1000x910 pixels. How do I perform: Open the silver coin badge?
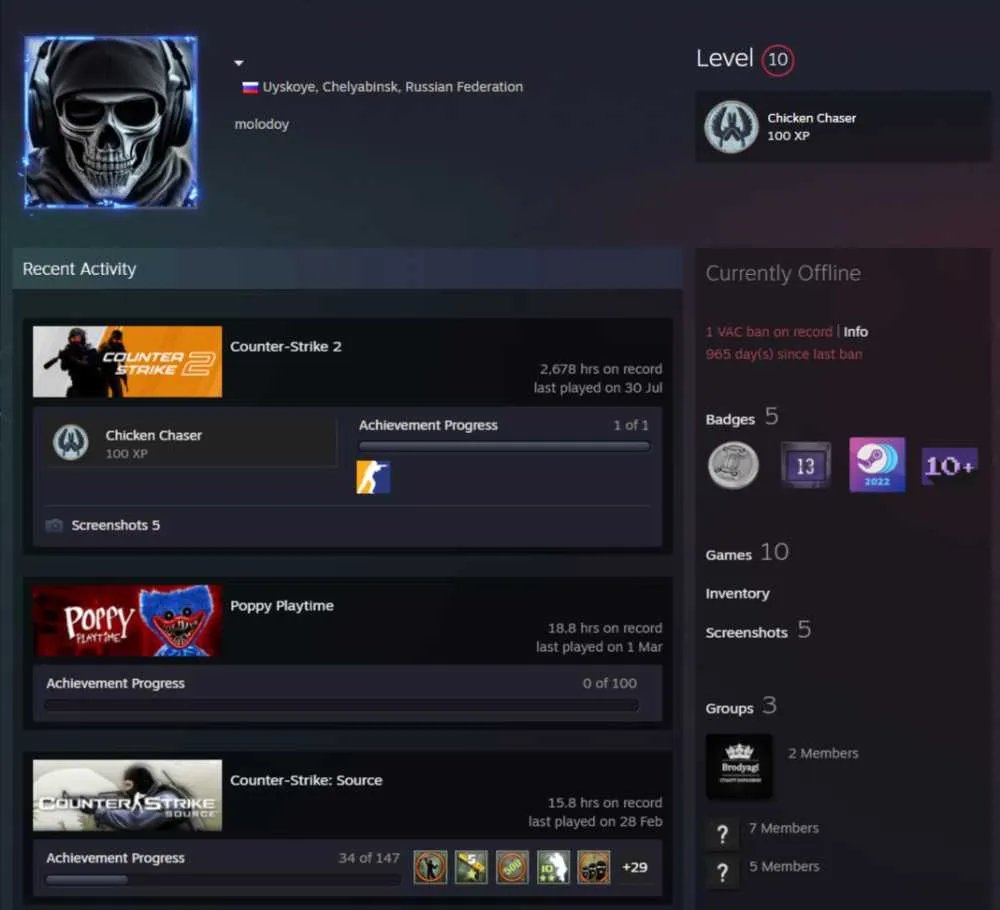coord(733,465)
